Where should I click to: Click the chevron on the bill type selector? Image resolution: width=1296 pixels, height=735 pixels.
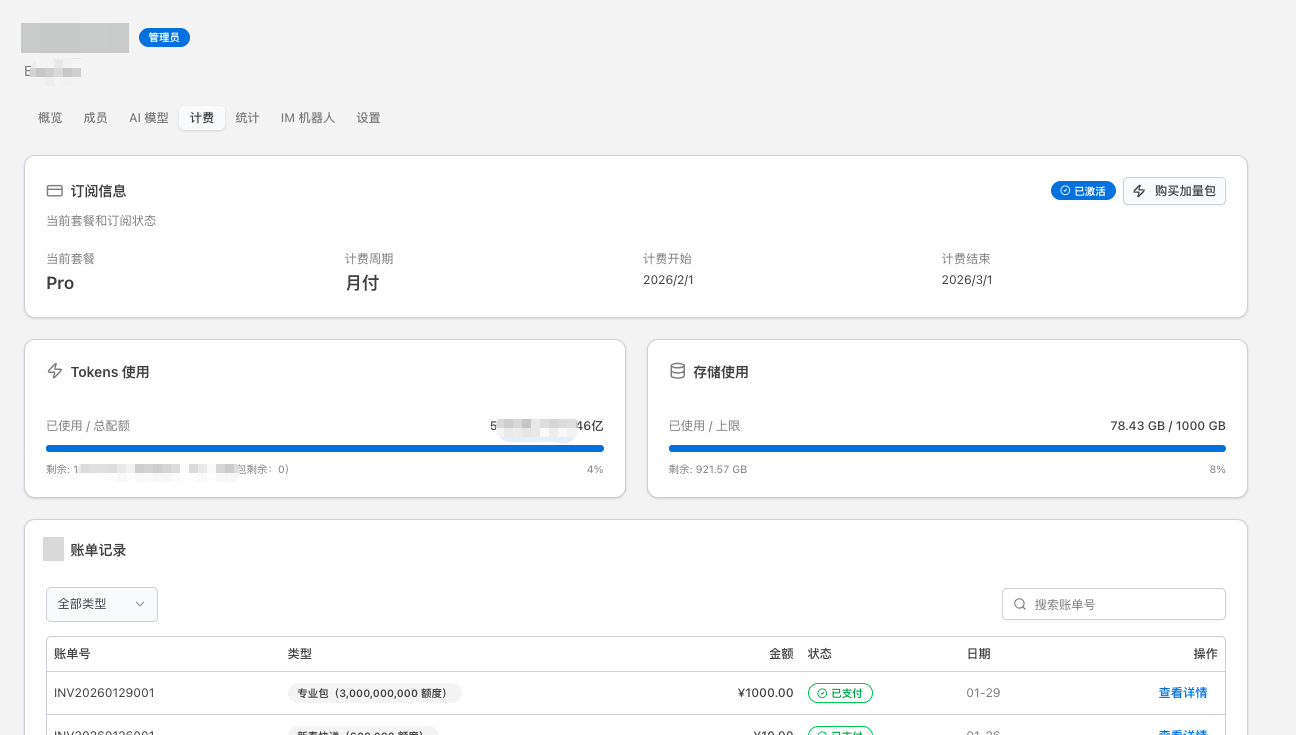[x=141, y=604]
